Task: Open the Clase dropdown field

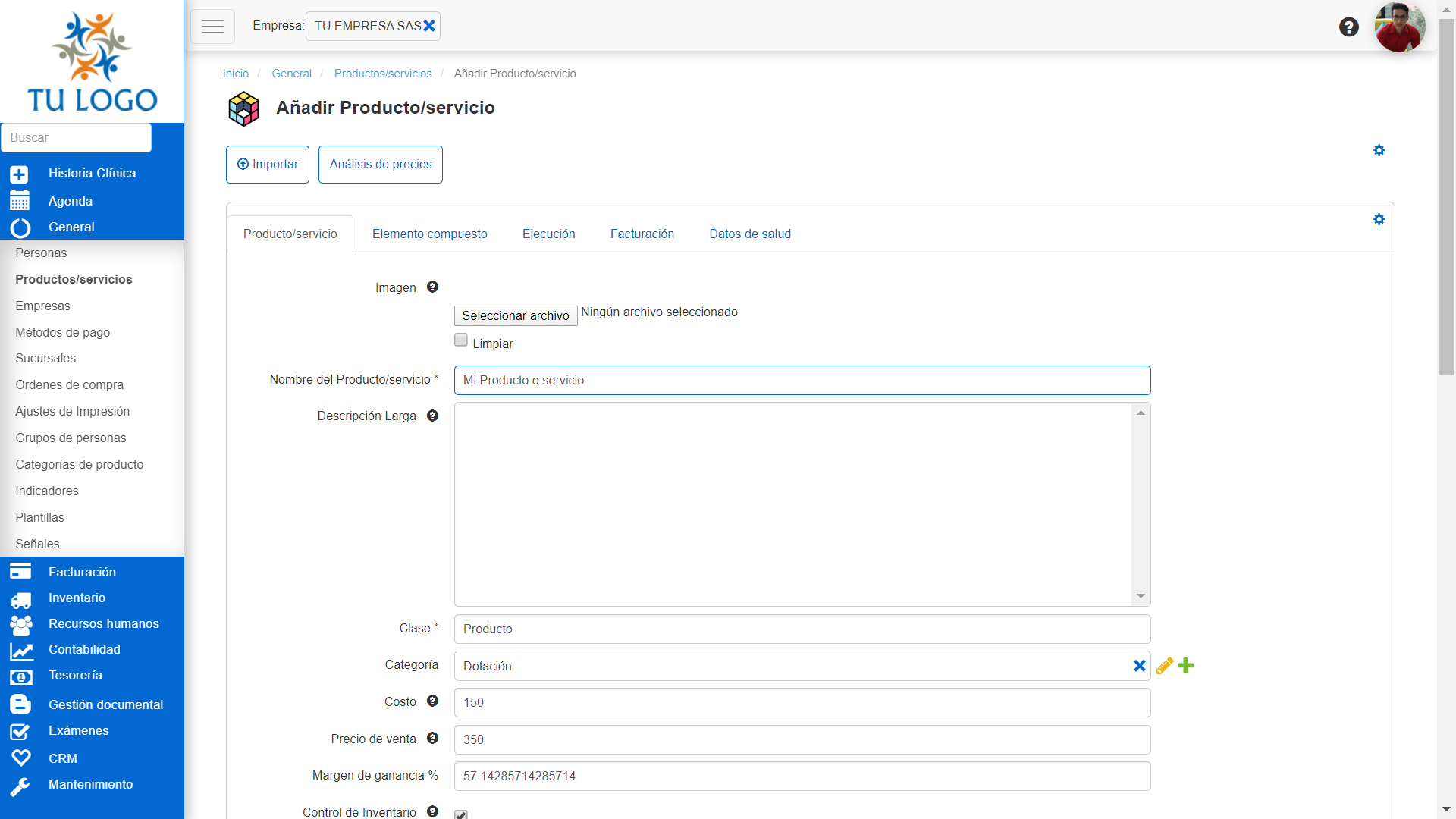Action: pyautogui.click(x=802, y=629)
